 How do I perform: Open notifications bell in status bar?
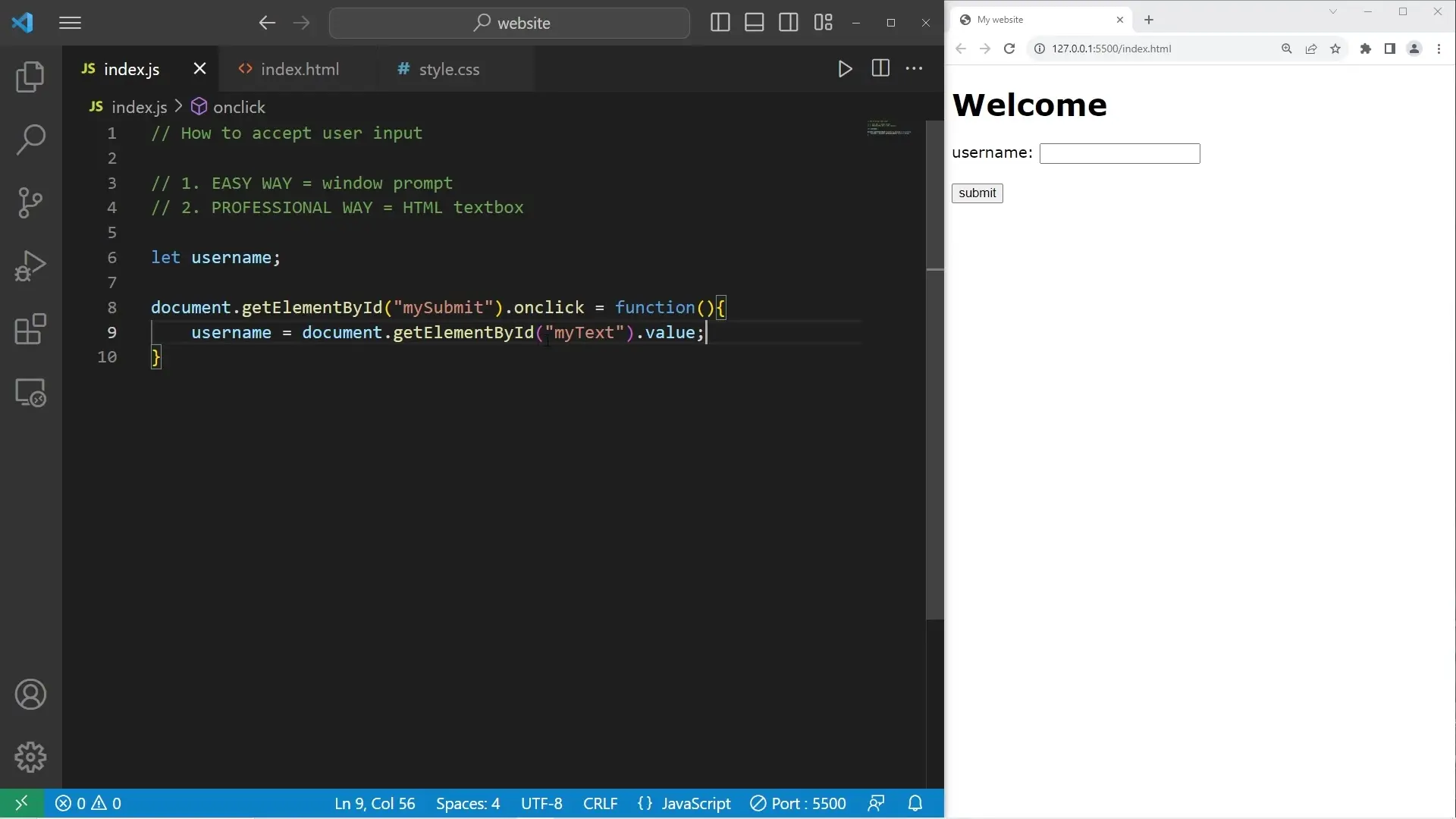pos(915,803)
